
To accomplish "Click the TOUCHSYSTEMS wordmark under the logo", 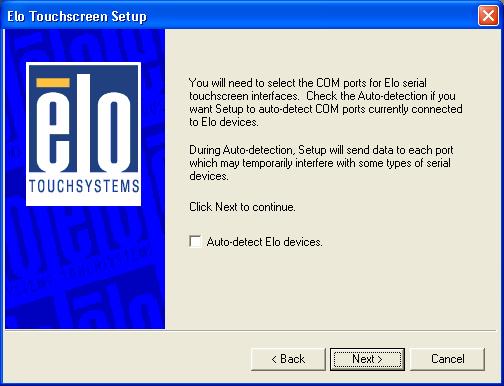I will pos(84,186).
